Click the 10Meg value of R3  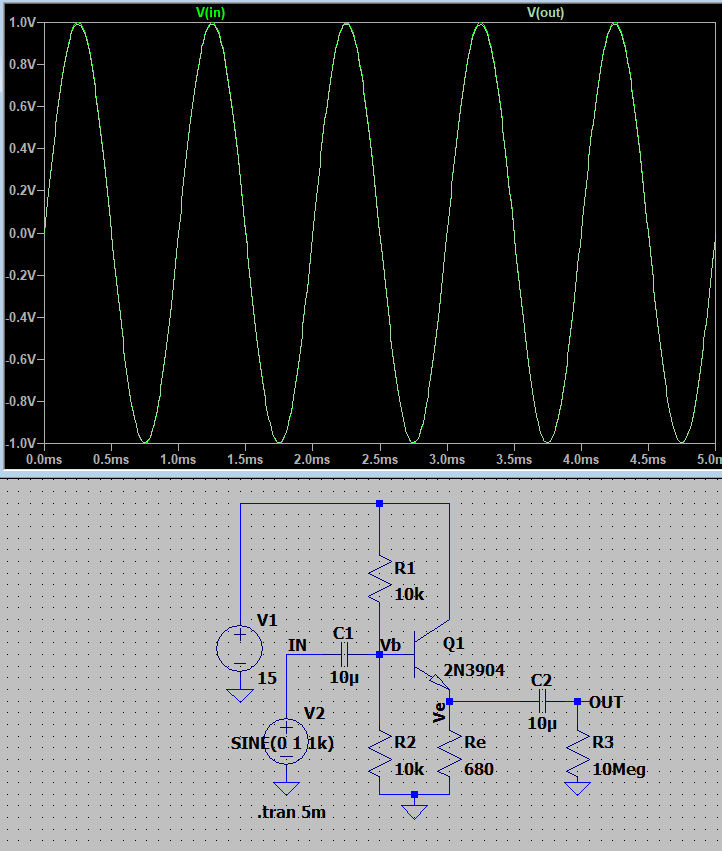pyautogui.click(x=619, y=769)
